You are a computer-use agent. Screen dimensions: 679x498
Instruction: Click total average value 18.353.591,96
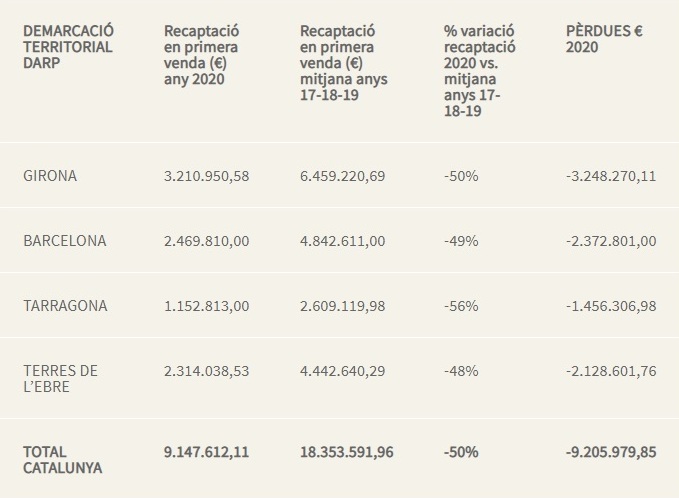click(346, 452)
